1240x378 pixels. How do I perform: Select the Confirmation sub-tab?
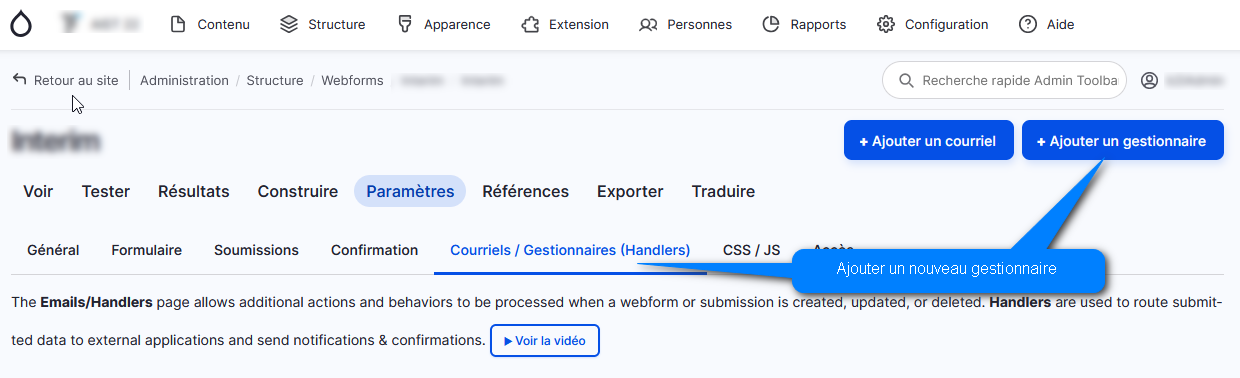375,250
